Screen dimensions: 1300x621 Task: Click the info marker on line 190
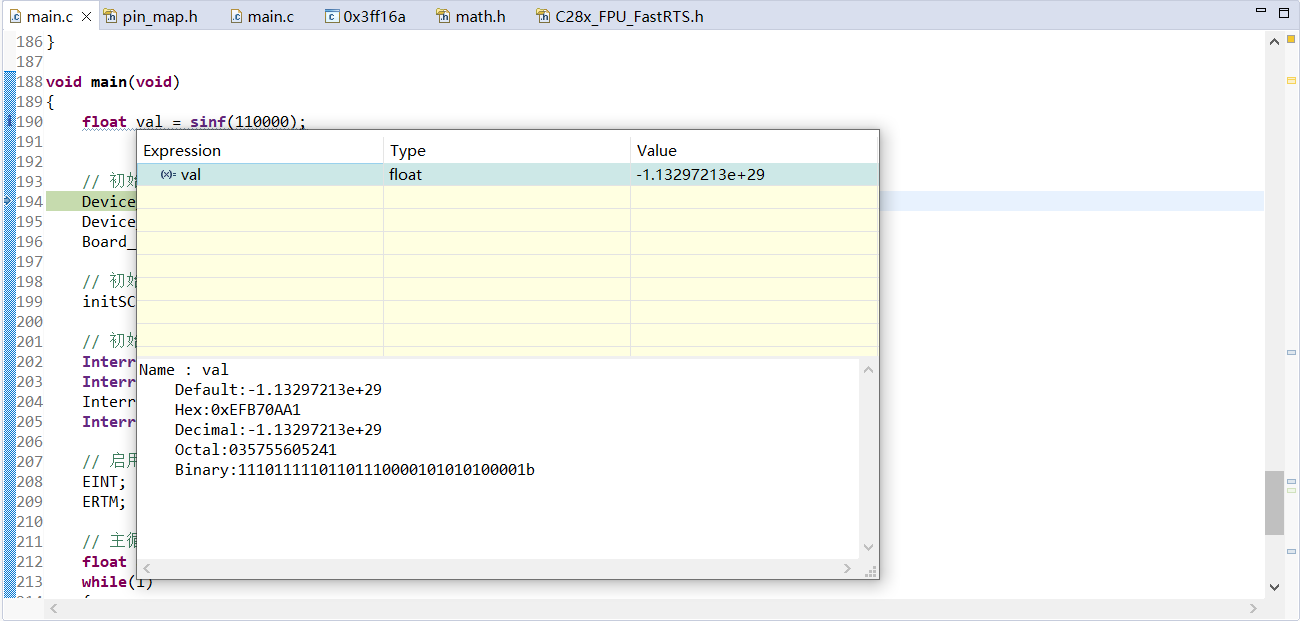tap(9, 121)
